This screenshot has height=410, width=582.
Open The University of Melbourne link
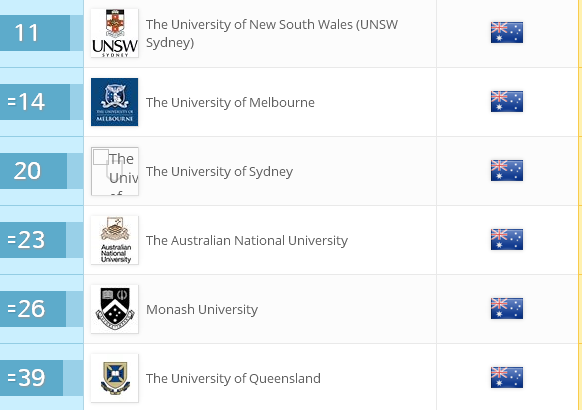point(230,102)
